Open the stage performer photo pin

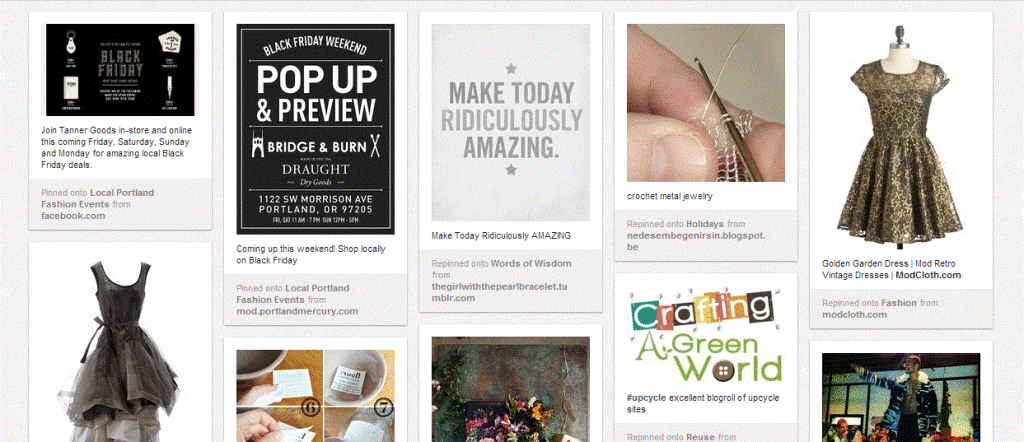coord(901,398)
